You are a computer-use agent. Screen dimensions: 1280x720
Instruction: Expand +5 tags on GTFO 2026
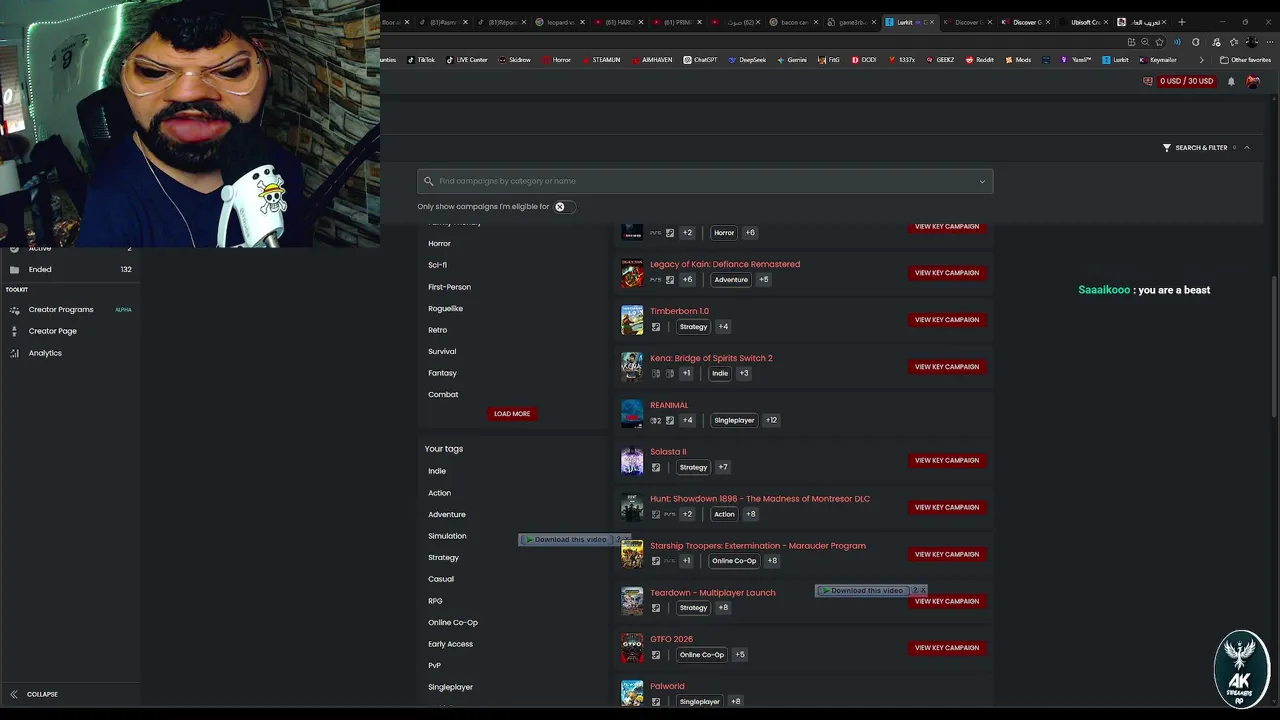coord(740,655)
